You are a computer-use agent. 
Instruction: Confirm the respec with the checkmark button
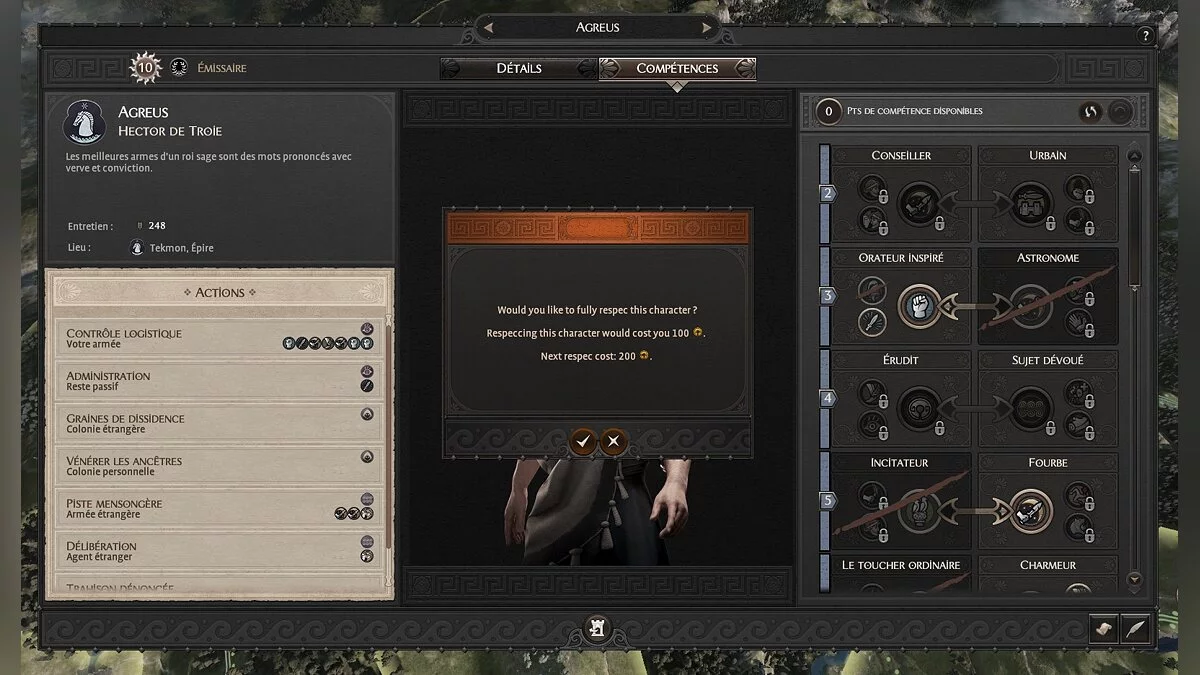[583, 440]
